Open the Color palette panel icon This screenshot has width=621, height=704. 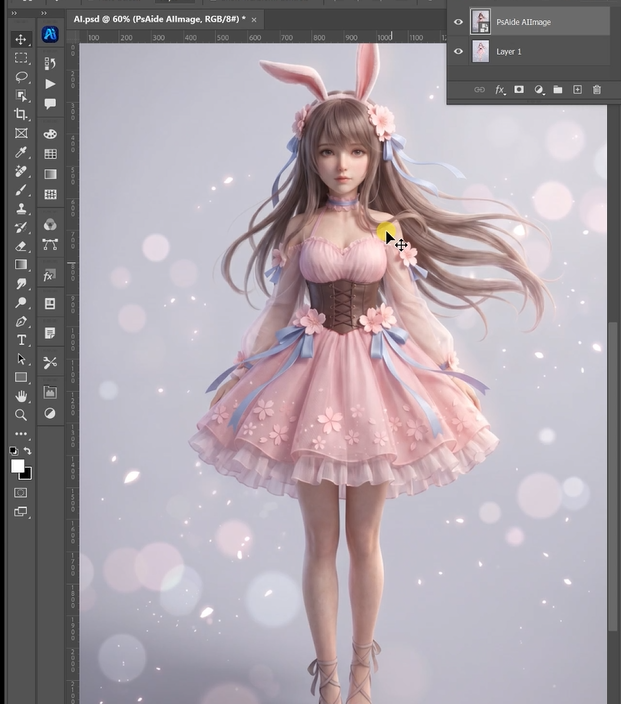(x=50, y=134)
